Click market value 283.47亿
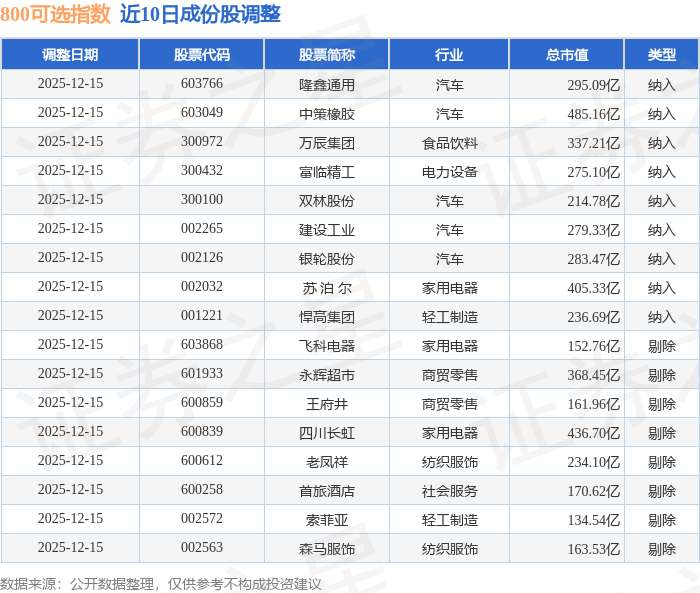 tap(594, 259)
